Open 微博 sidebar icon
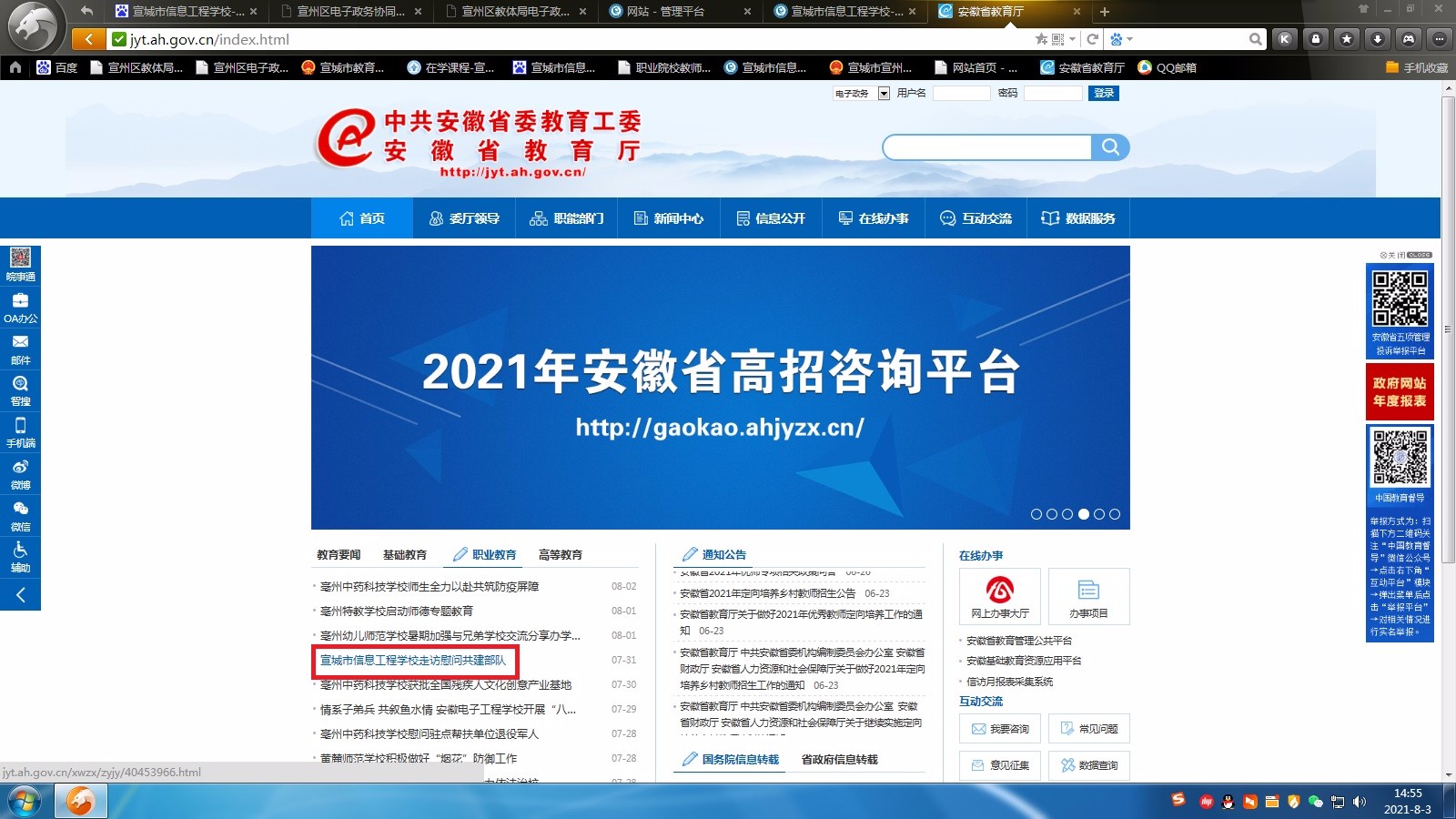Viewport: 1456px width, 819px height. click(20, 474)
